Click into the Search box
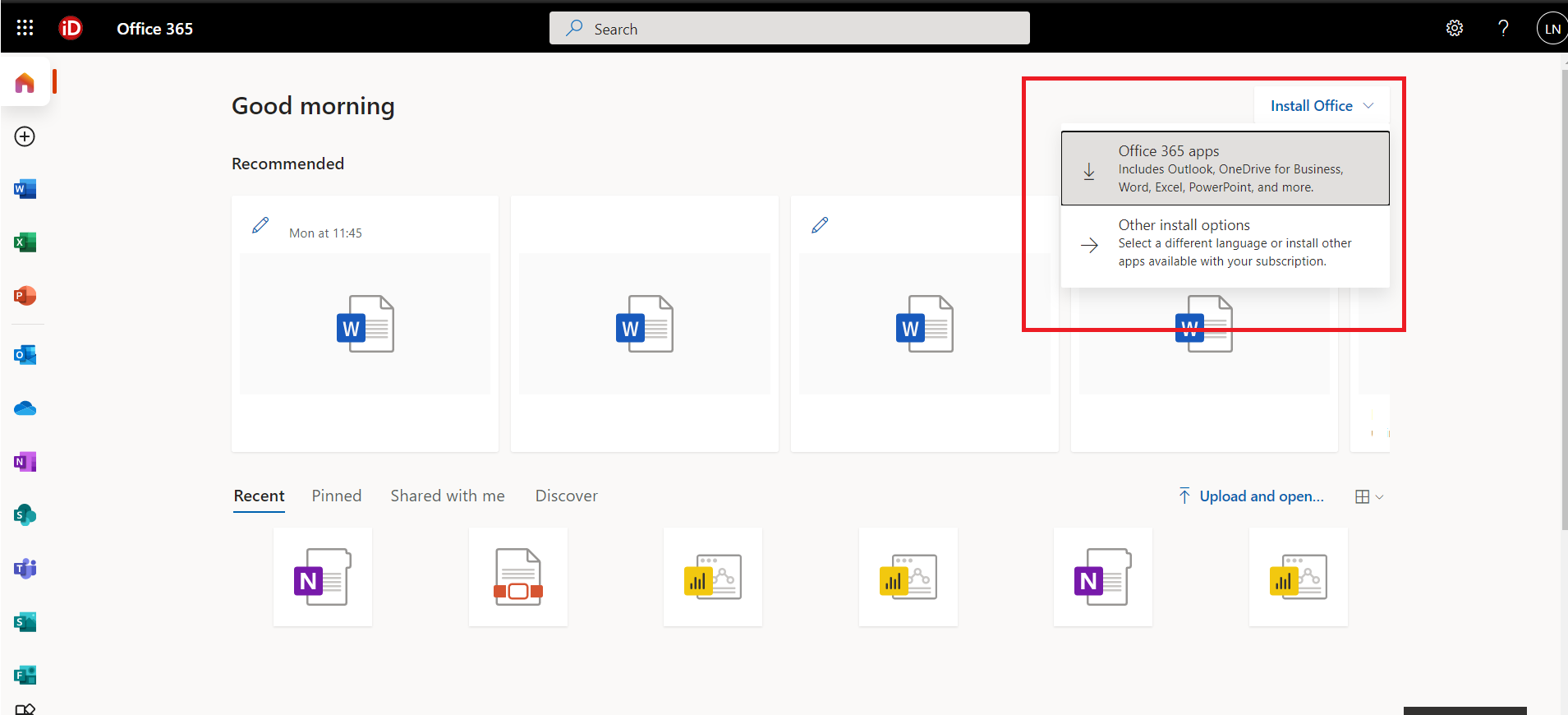Viewport: 1568px width, 715px height. 789,28
